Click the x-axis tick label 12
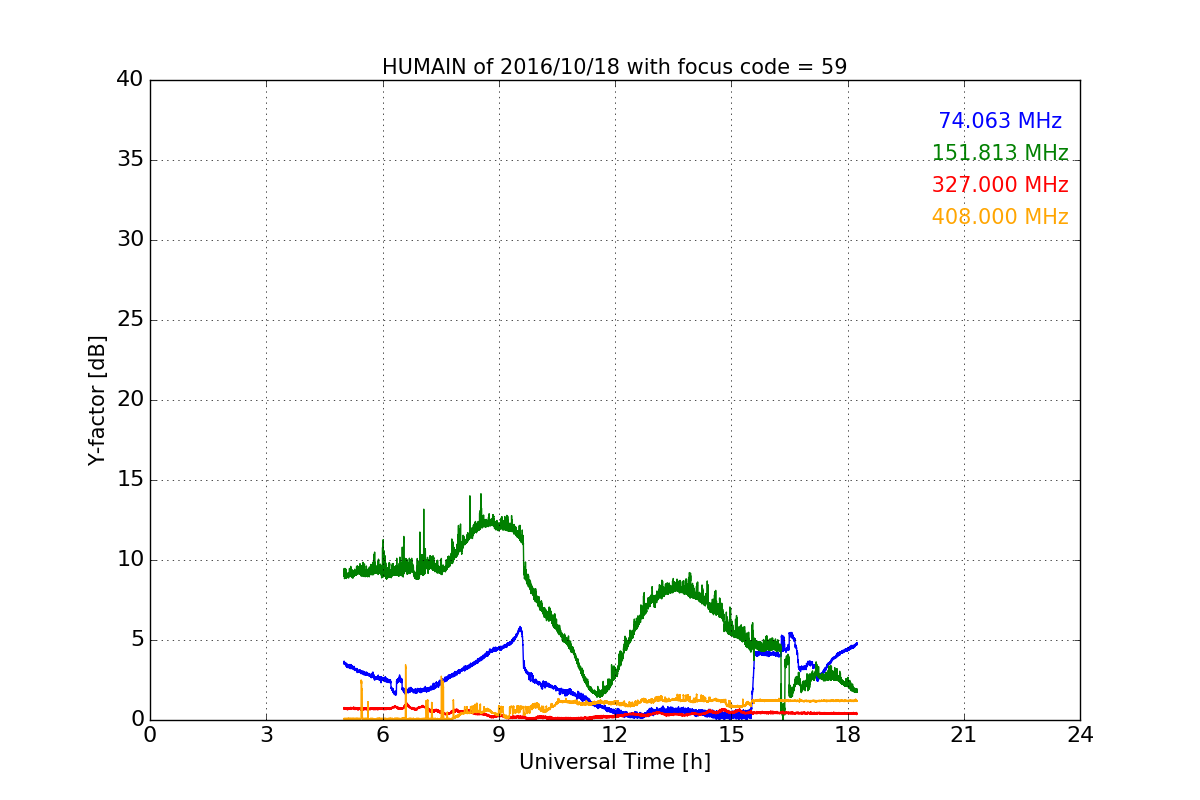1200x800 pixels. point(615,735)
